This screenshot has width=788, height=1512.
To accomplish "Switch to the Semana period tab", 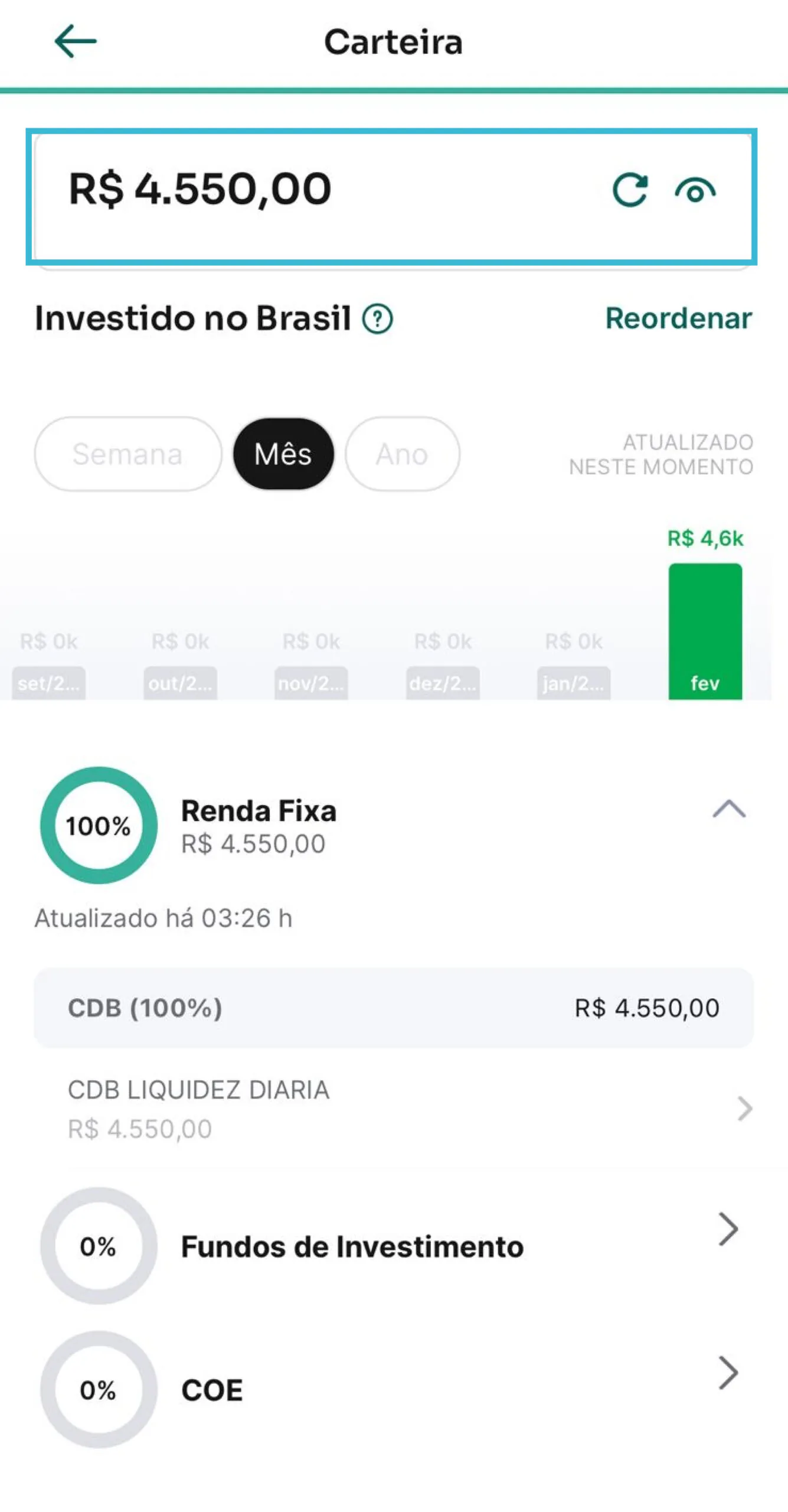I will (x=127, y=454).
